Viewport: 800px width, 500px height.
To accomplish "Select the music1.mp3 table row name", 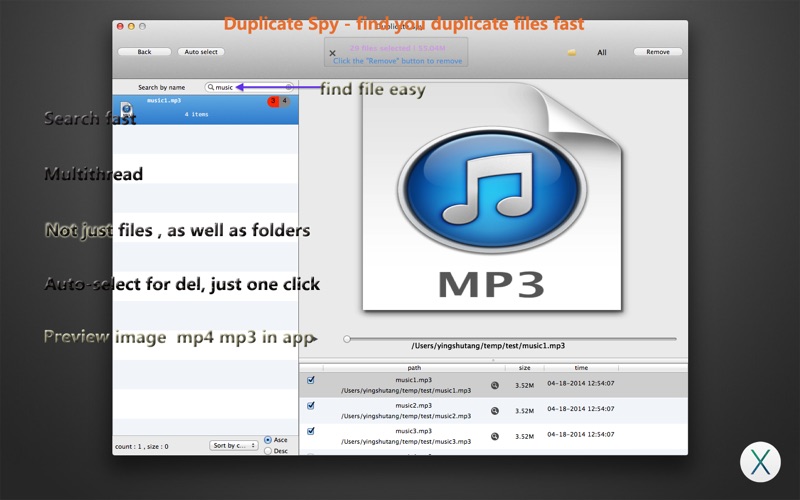I will (x=414, y=380).
